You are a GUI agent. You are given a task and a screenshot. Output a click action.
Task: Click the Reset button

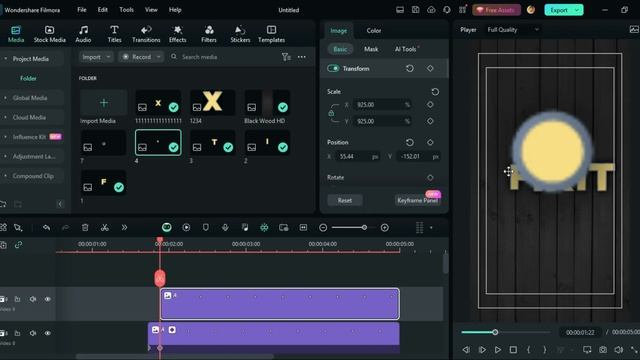coord(344,200)
